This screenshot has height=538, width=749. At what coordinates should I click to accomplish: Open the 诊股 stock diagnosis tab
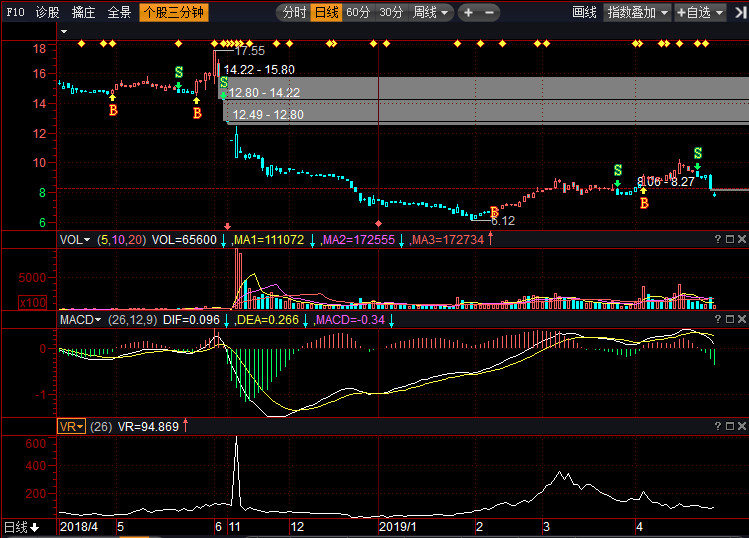(x=47, y=13)
